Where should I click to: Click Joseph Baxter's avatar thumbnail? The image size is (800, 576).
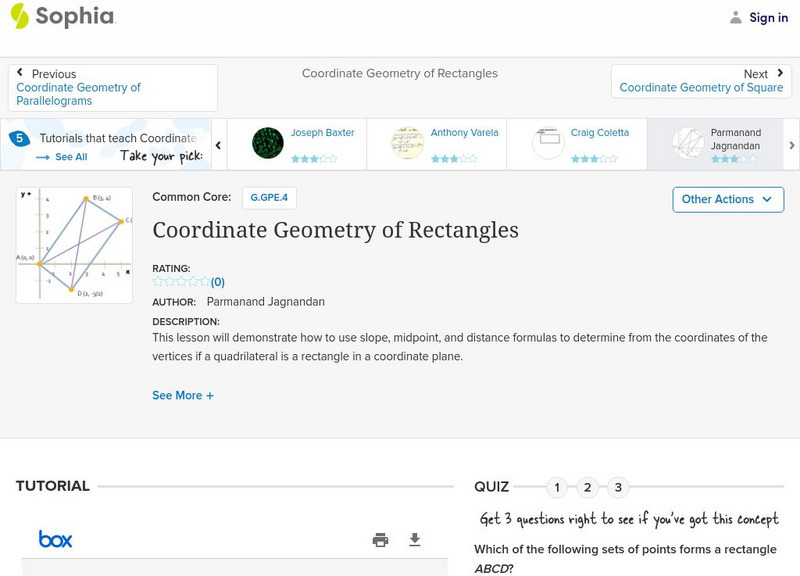268,143
